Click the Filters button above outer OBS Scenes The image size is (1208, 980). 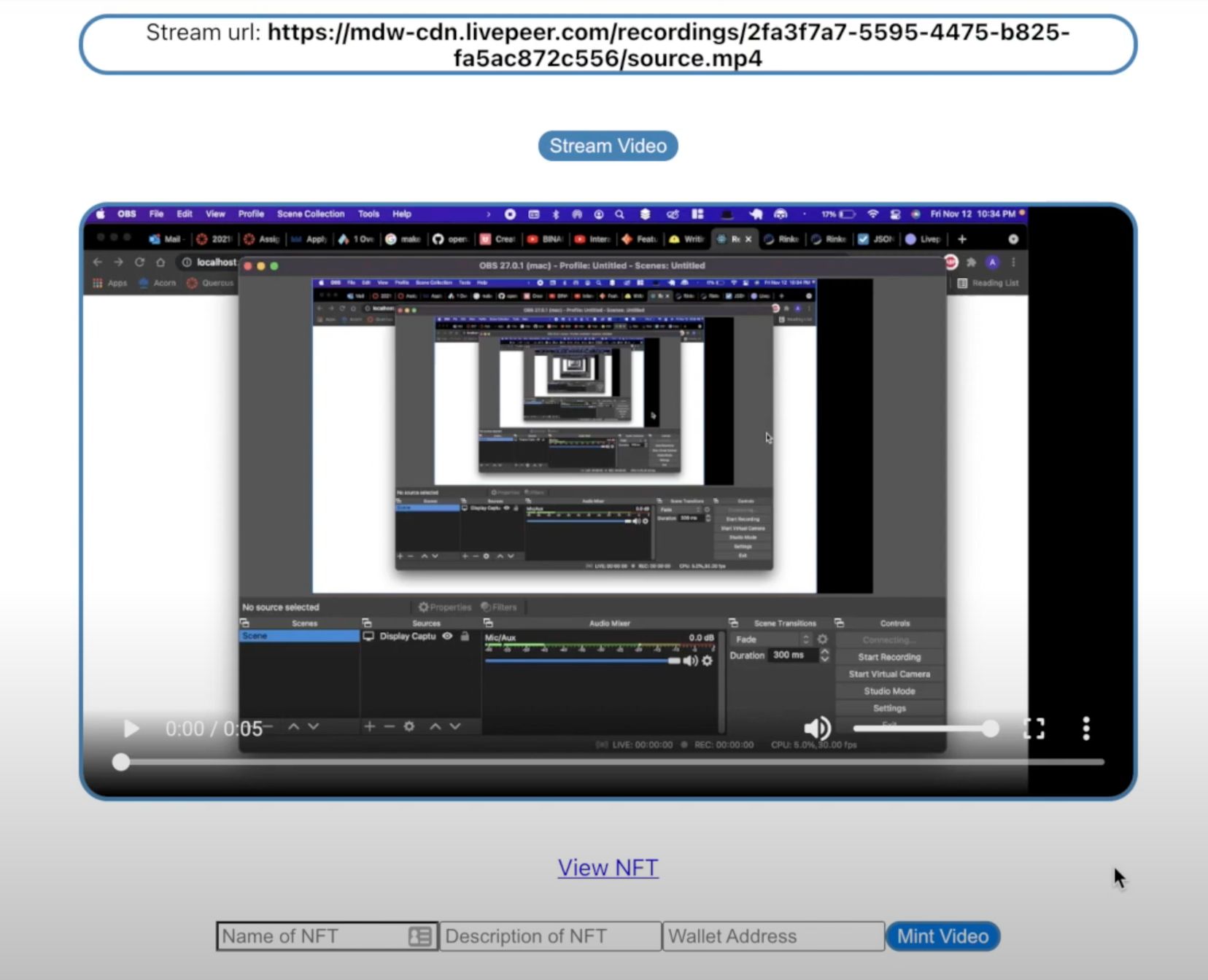(x=499, y=607)
